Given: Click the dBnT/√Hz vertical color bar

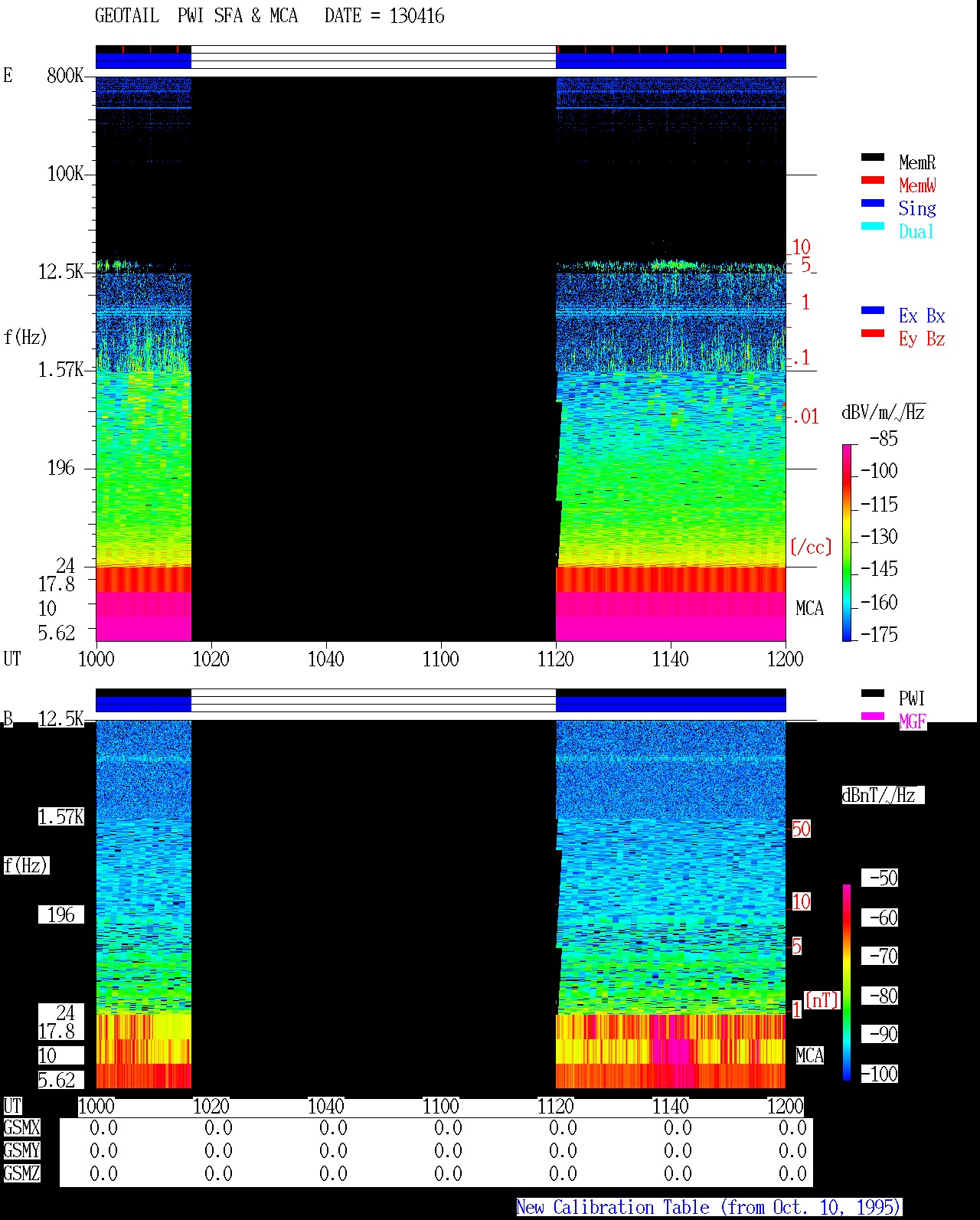Looking at the screenshot, I should [847, 983].
